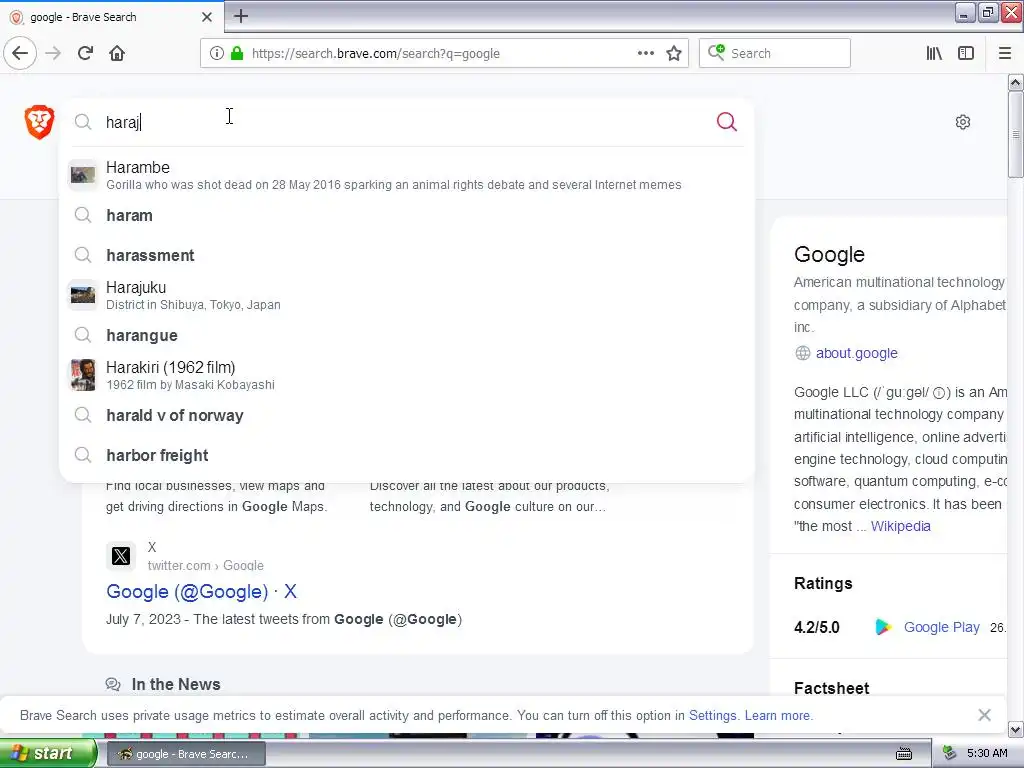
Task: Open the Wikipedia link in Google infobox
Action: pyautogui.click(x=901, y=526)
